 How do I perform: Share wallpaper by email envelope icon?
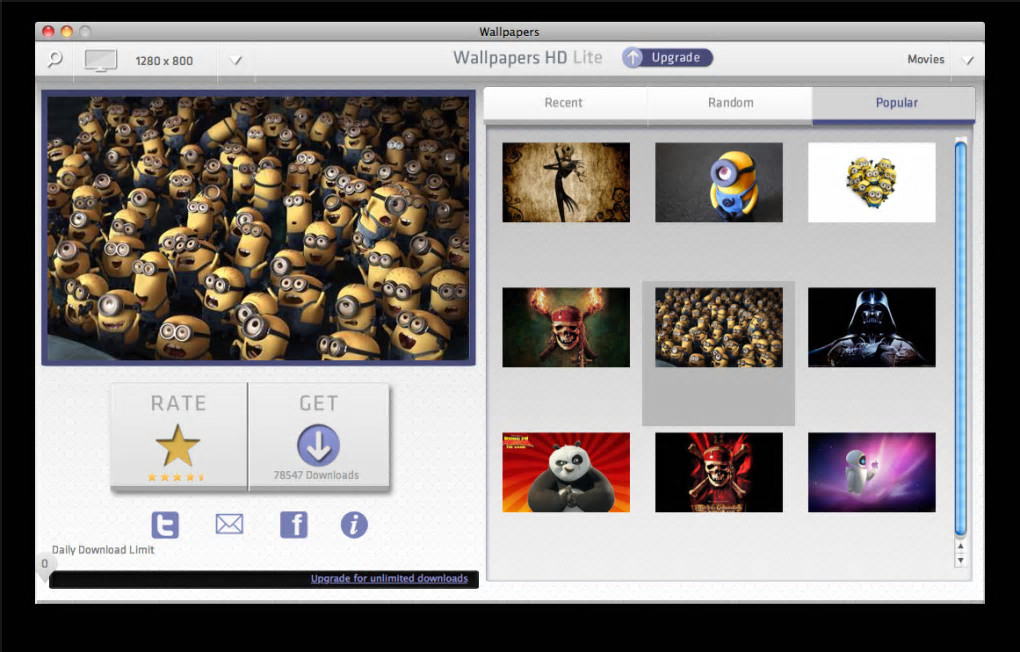coord(230,524)
